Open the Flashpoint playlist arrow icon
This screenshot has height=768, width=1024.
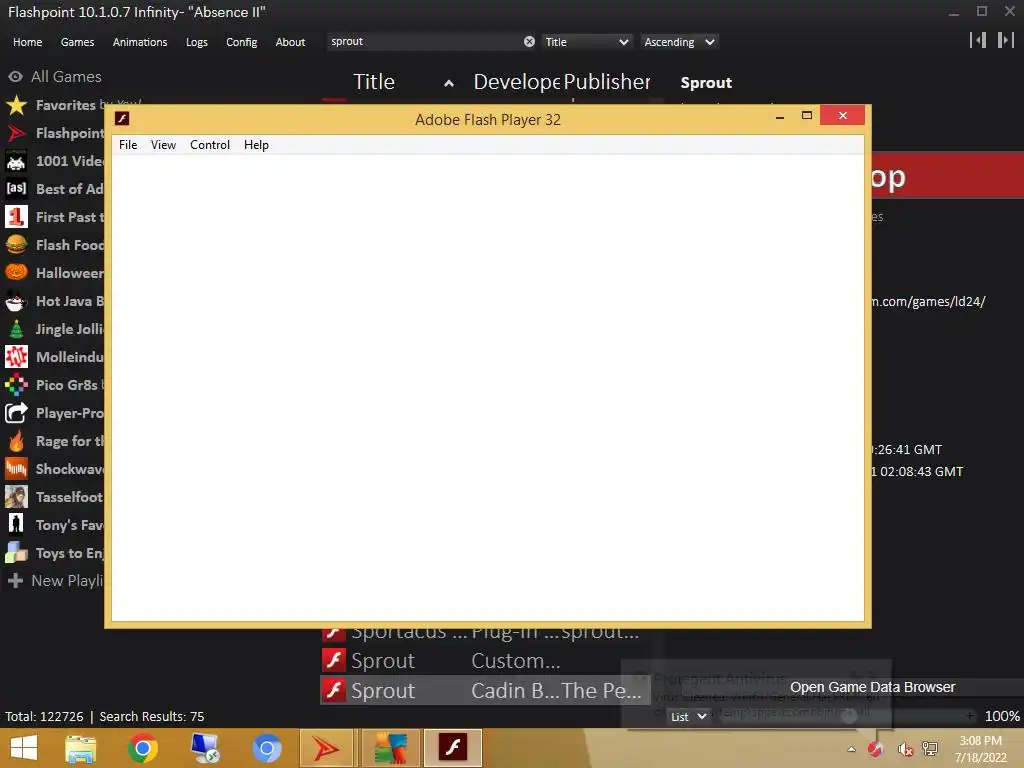click(x=16, y=133)
